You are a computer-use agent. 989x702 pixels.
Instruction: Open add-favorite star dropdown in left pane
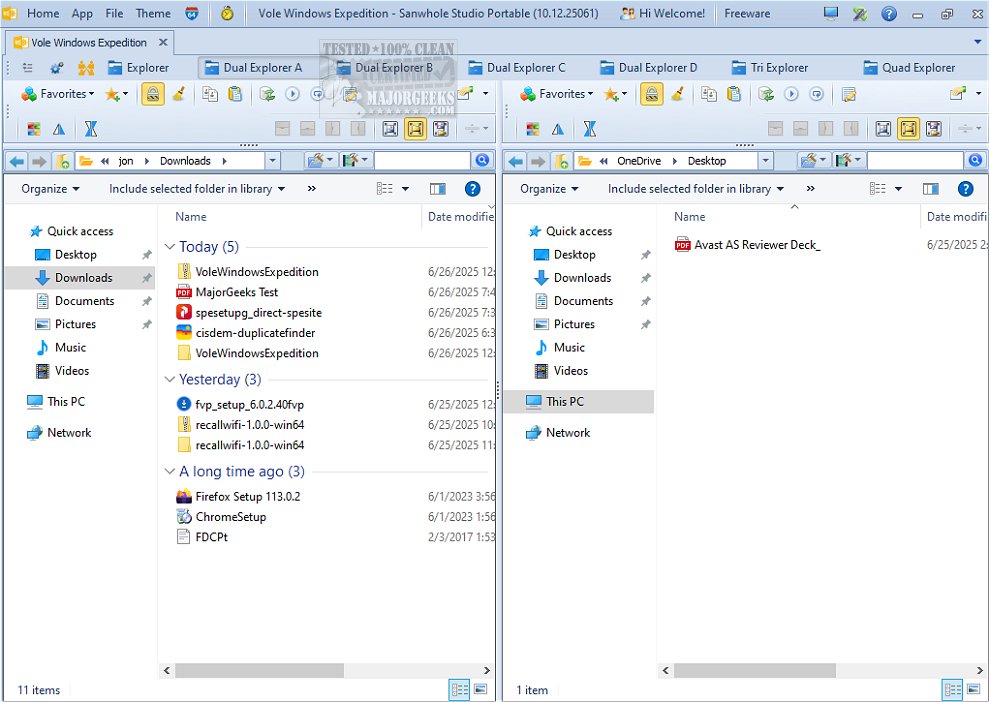[117, 95]
